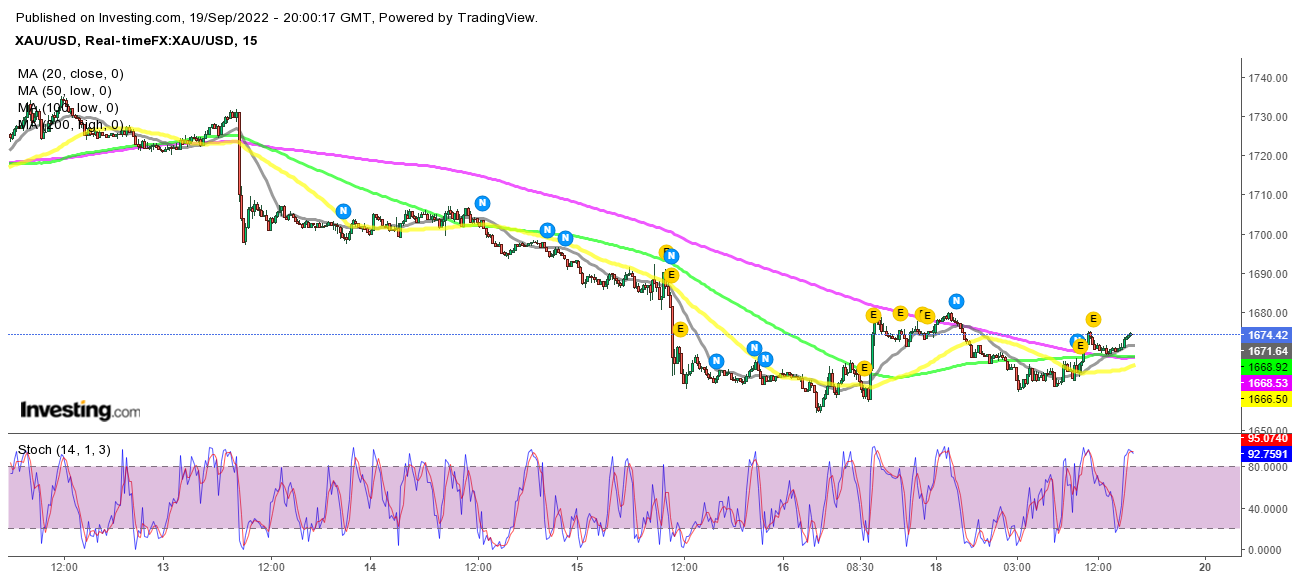This screenshot has height=580, width=1299.
Task: Click the E marker at the top of the 08:30 spike
Action: pos(873,315)
